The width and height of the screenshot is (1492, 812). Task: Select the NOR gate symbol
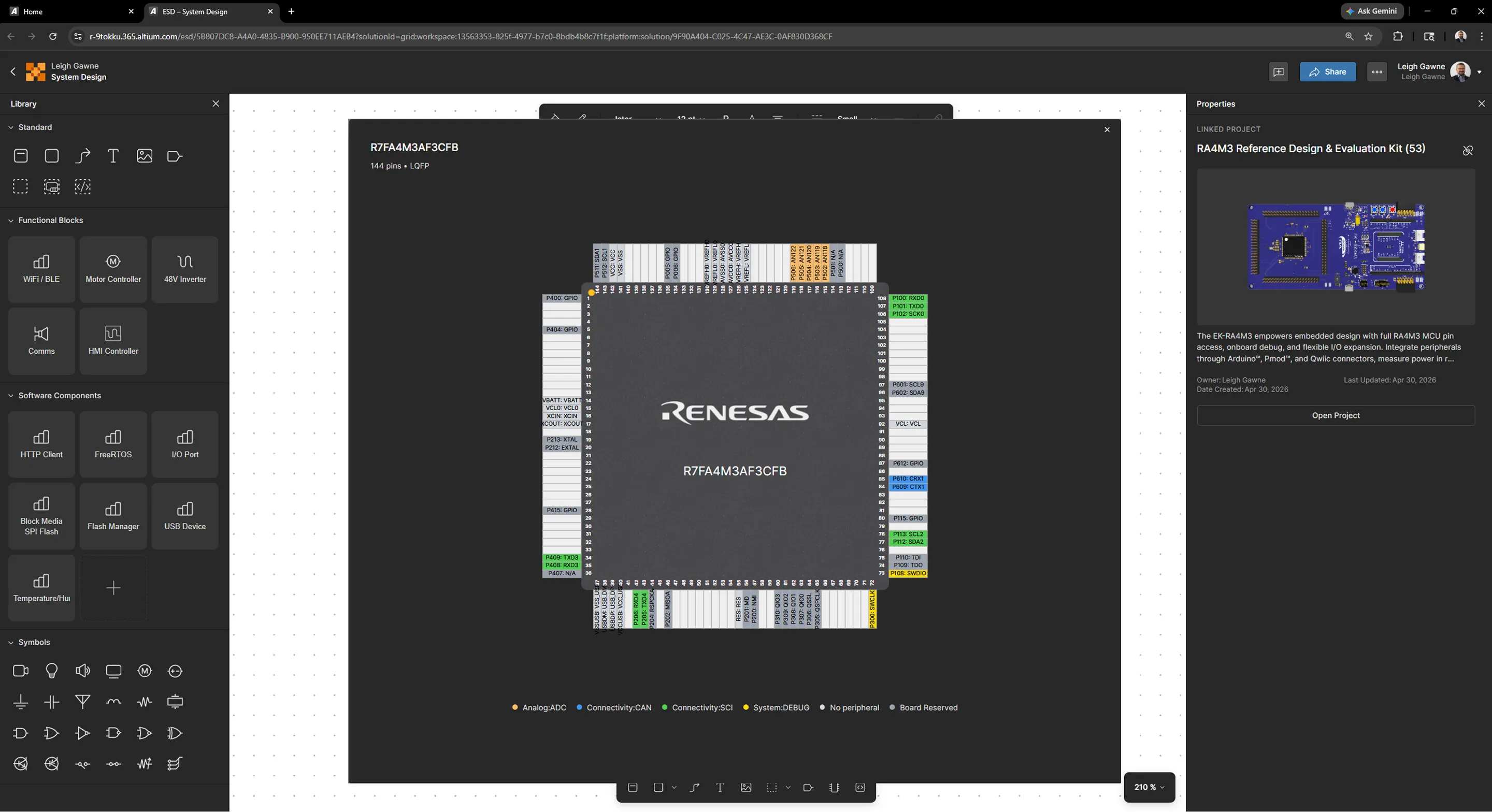pyautogui.click(x=144, y=733)
